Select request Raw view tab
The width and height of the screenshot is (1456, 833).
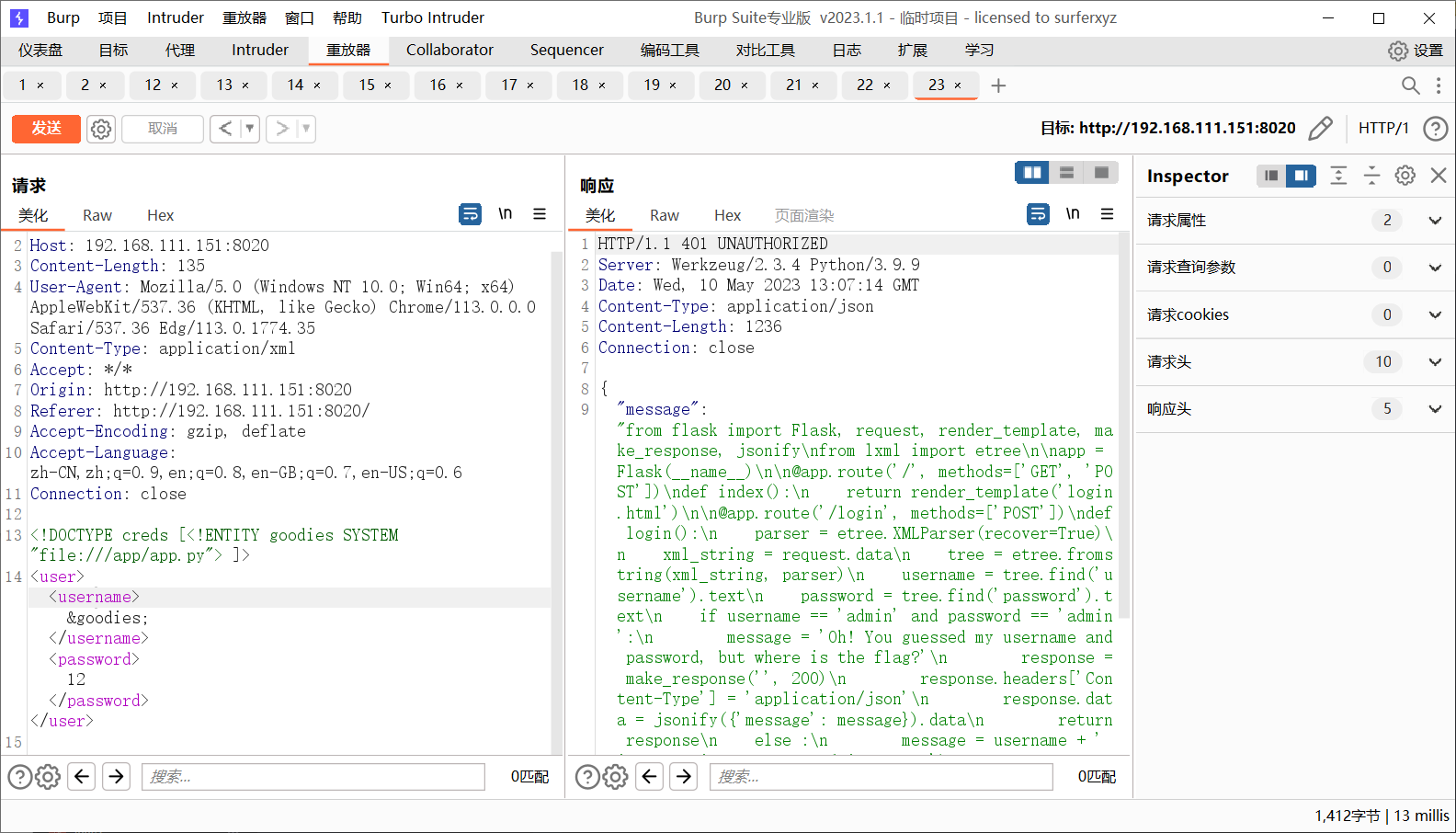(97, 215)
